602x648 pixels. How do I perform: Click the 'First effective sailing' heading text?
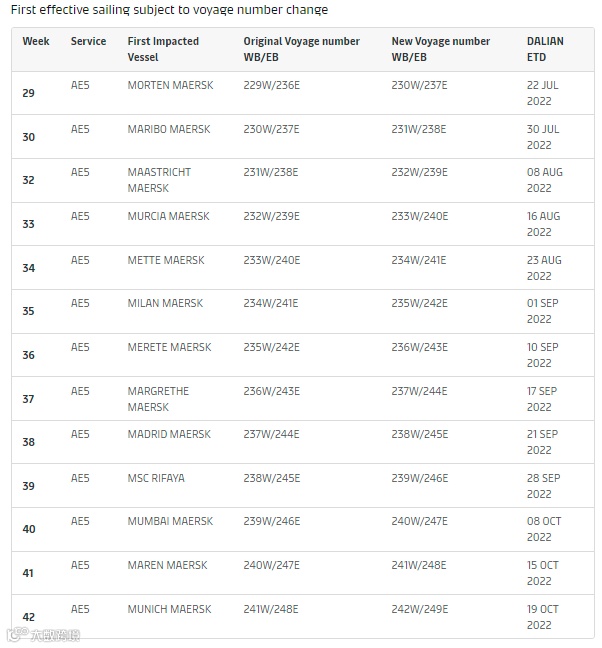169,10
